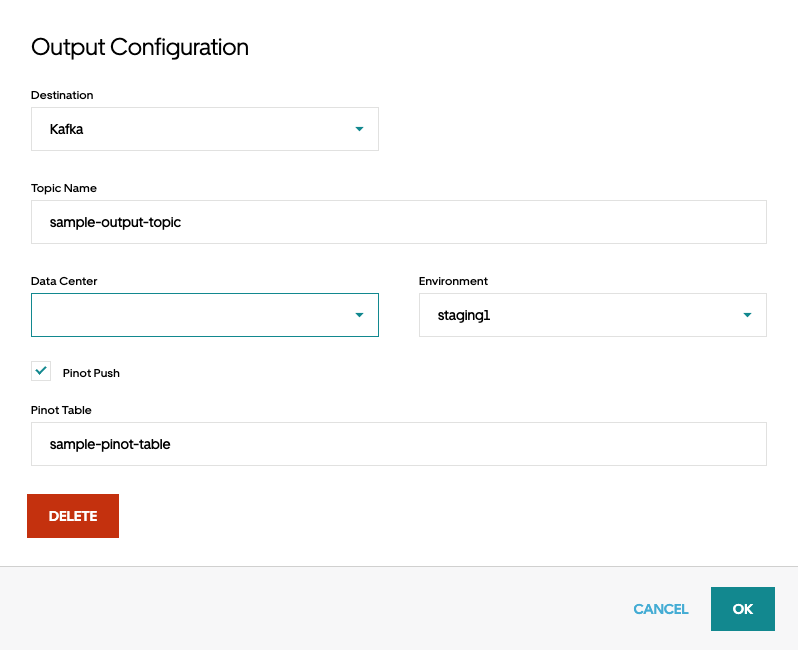Viewport: 798px width, 650px height.
Task: Click the Pinot Table field label
Action: 61,410
